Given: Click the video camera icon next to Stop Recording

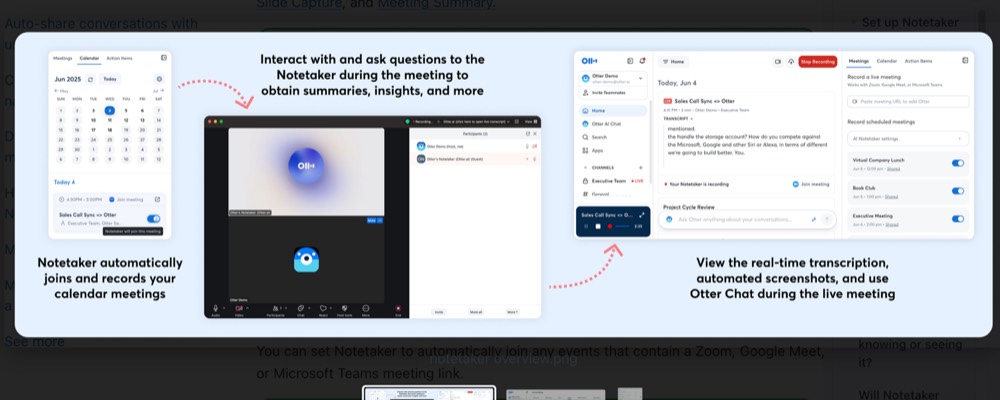Looking at the screenshot, I should [x=777, y=62].
